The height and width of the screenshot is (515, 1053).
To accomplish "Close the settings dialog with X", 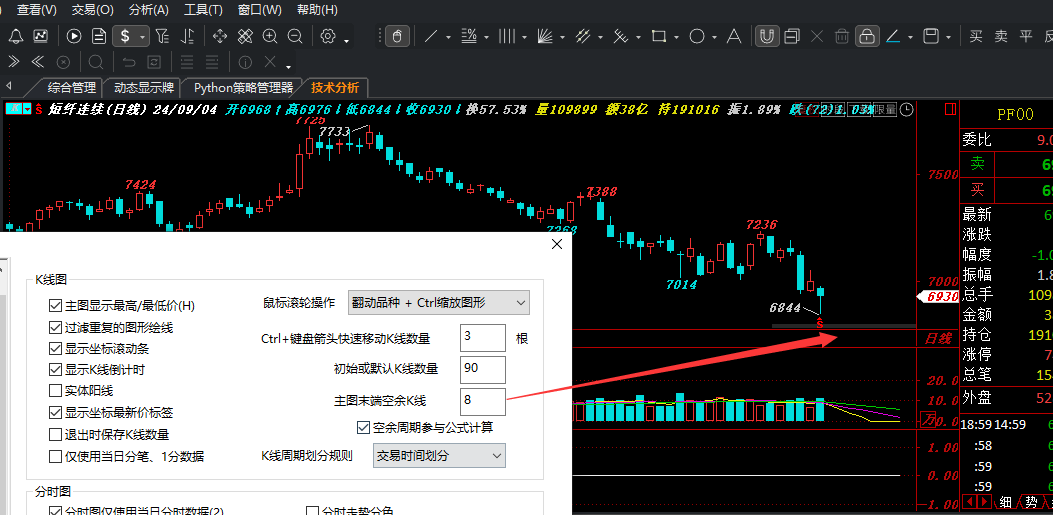I will click(x=557, y=244).
